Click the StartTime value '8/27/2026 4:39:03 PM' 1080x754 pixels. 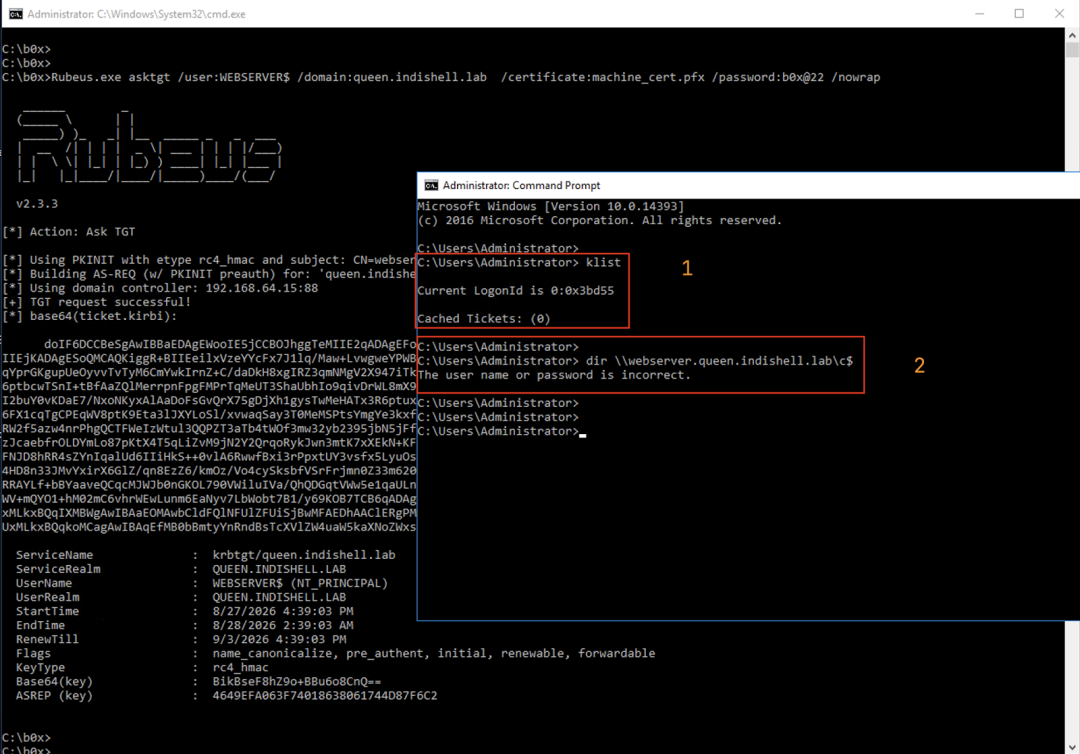[282, 611]
